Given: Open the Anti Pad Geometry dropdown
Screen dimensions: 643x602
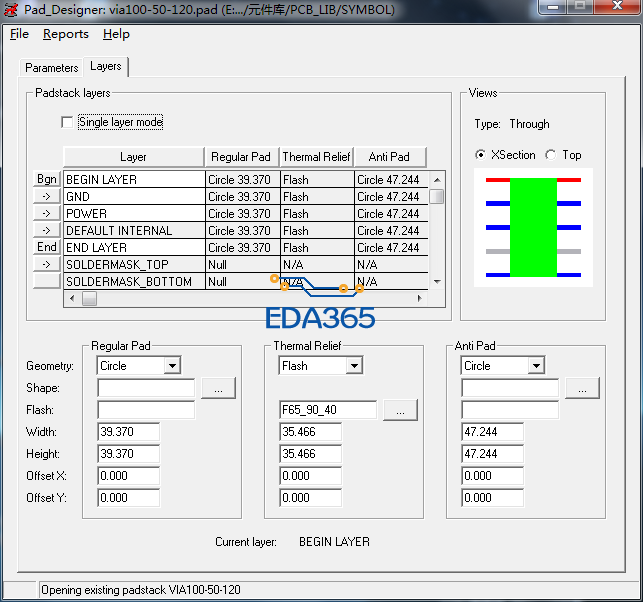Looking at the screenshot, I should click(x=536, y=365).
